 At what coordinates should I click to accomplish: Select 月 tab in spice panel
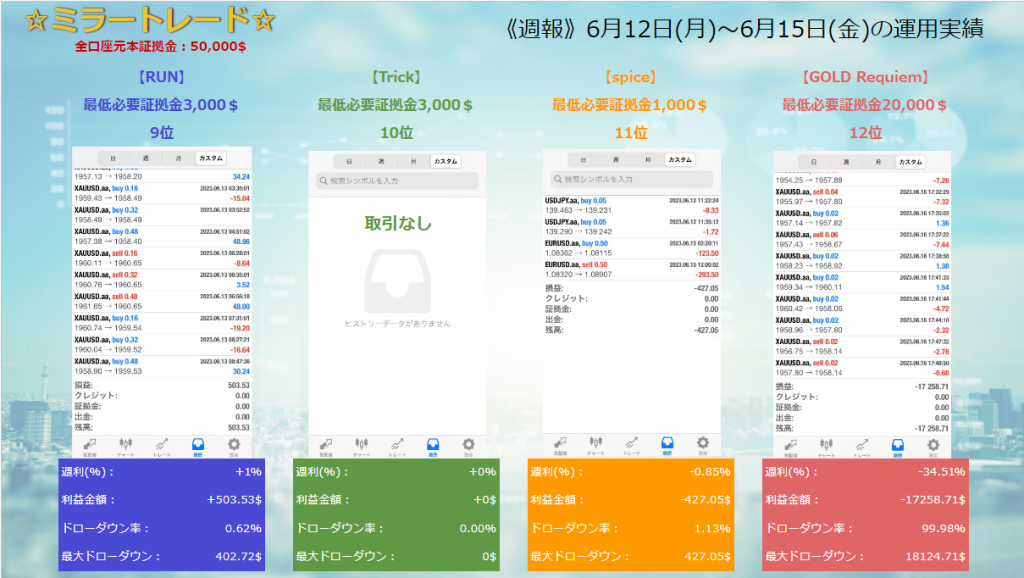[x=648, y=160]
